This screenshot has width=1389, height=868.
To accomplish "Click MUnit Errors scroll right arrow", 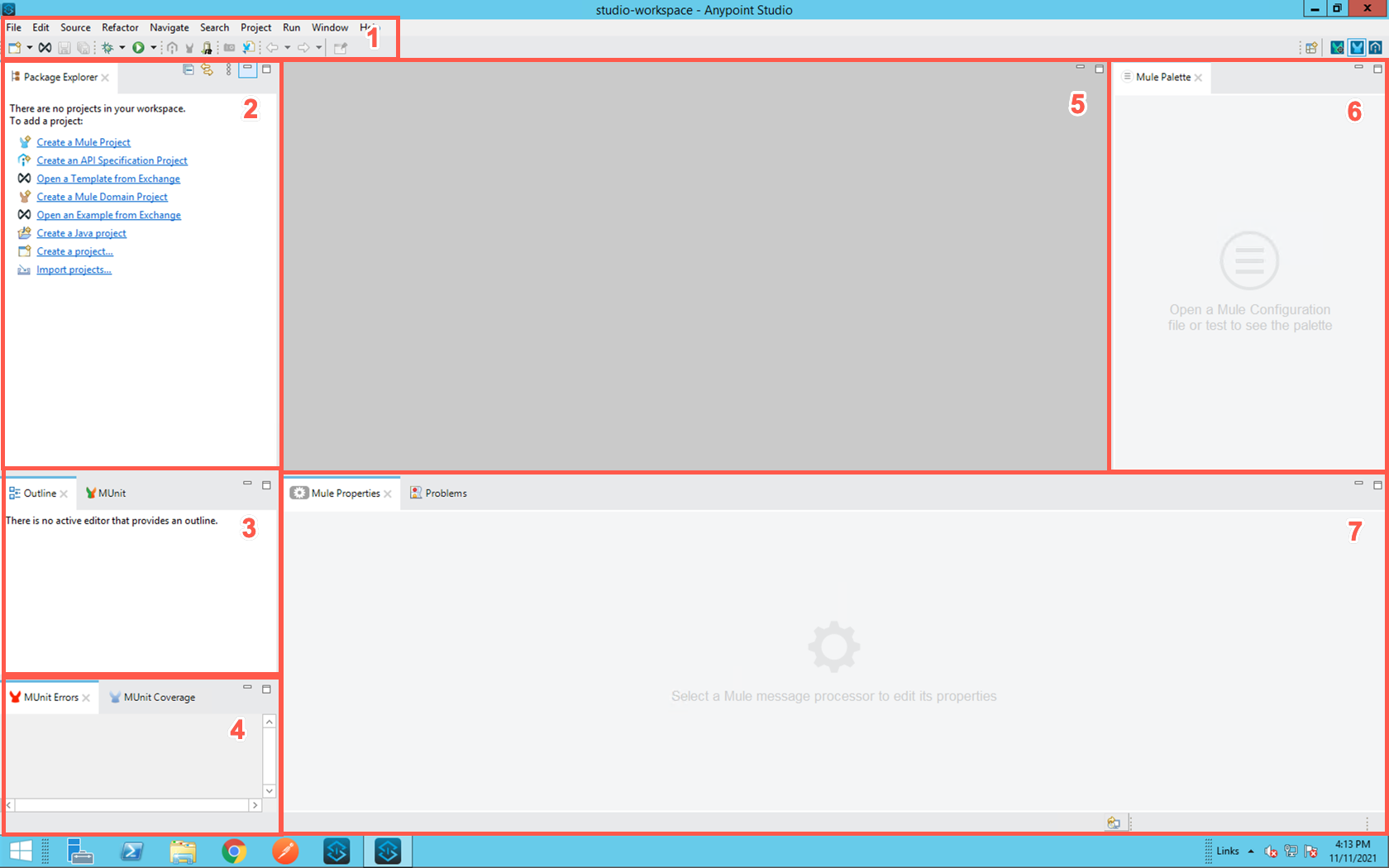I will pos(255,805).
